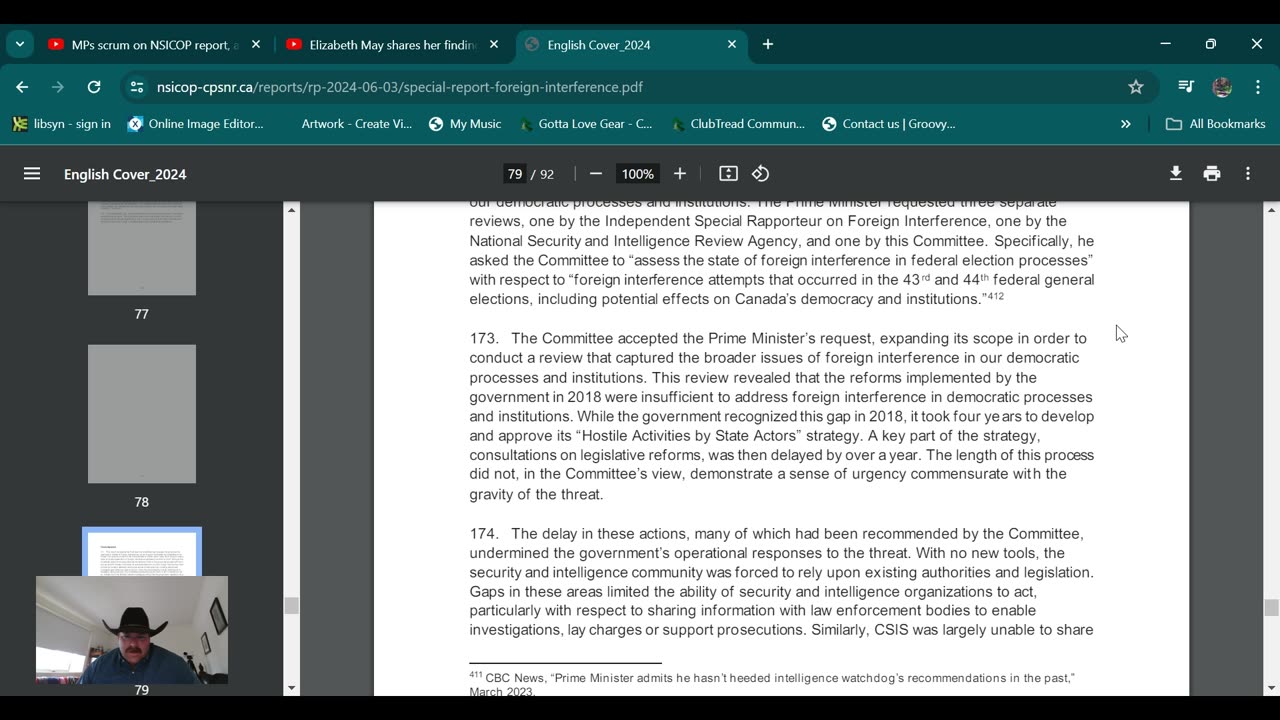
Task: Click footnote 411 CBC News text
Action: 772,684
